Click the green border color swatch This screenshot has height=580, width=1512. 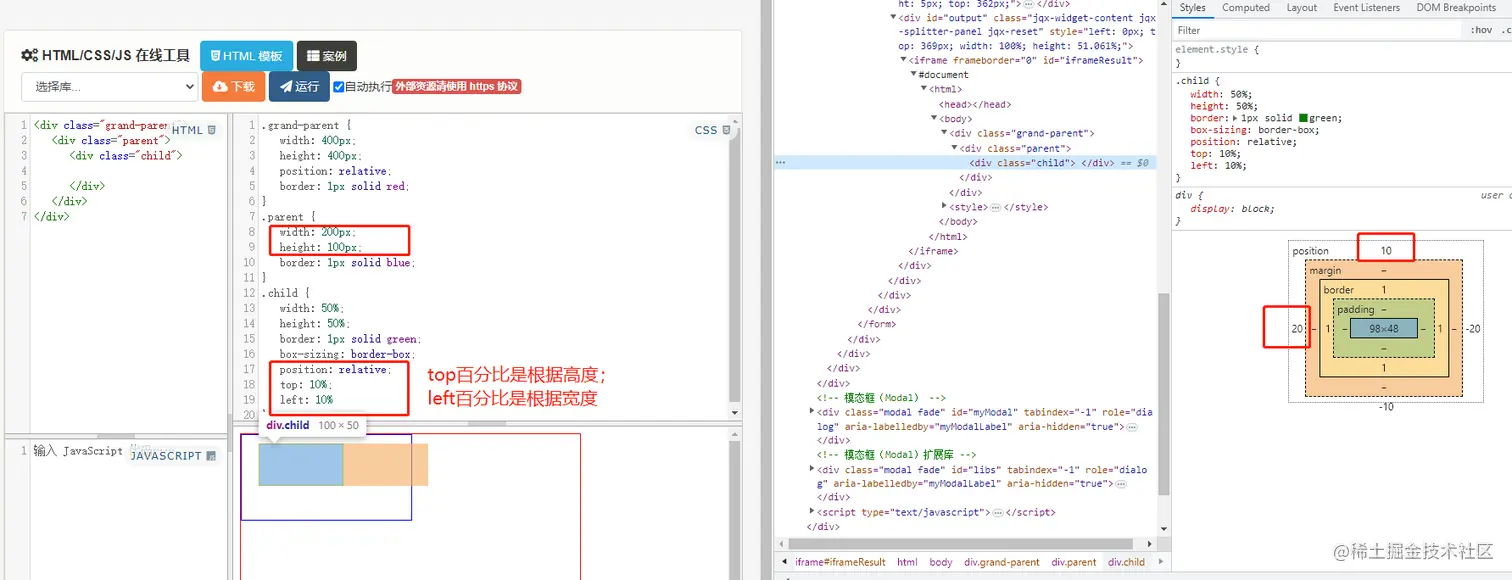[1303, 118]
